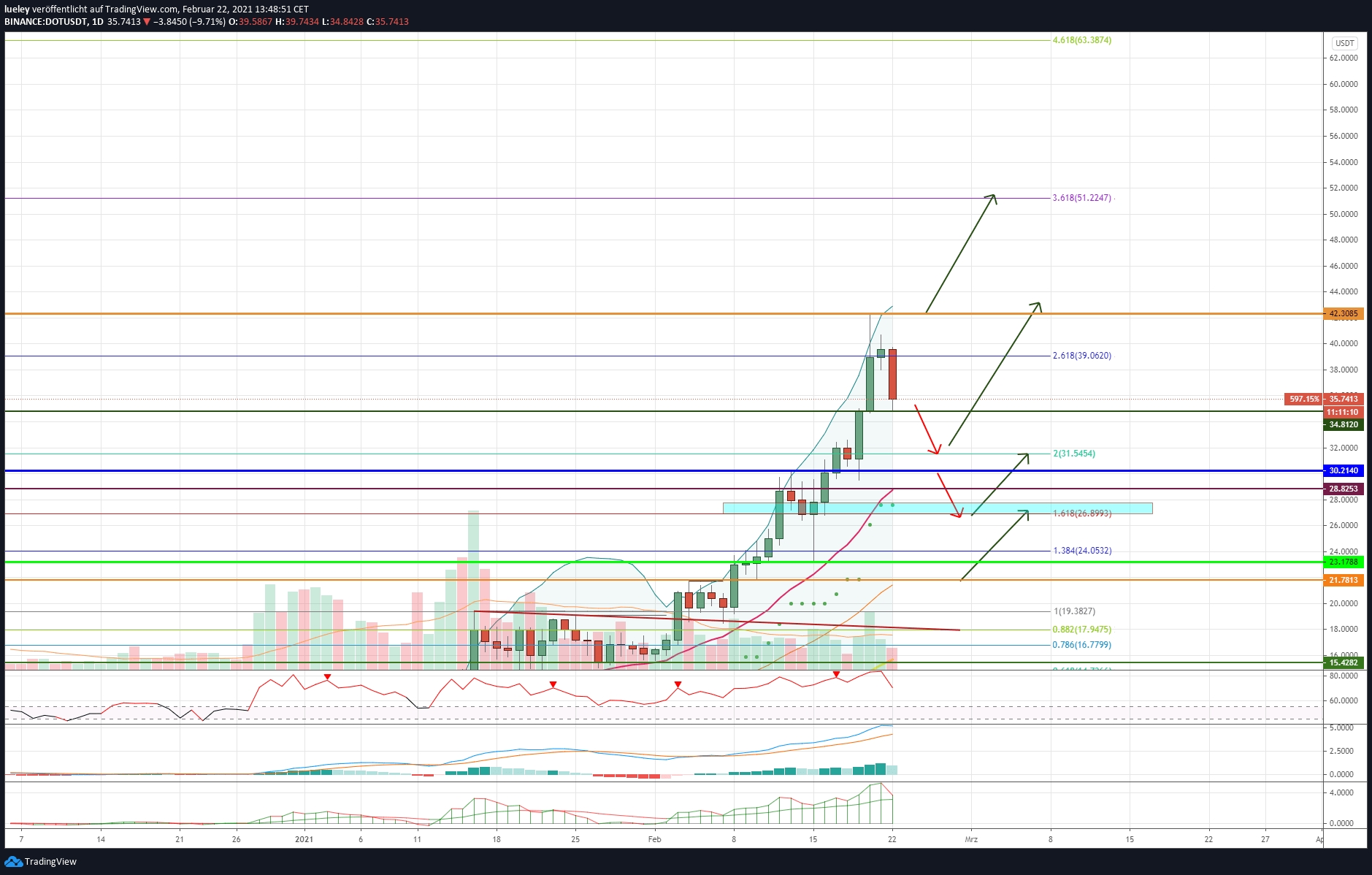Click the TradingView cloud logo icon
This screenshot has width=1372, height=875.
[x=13, y=862]
